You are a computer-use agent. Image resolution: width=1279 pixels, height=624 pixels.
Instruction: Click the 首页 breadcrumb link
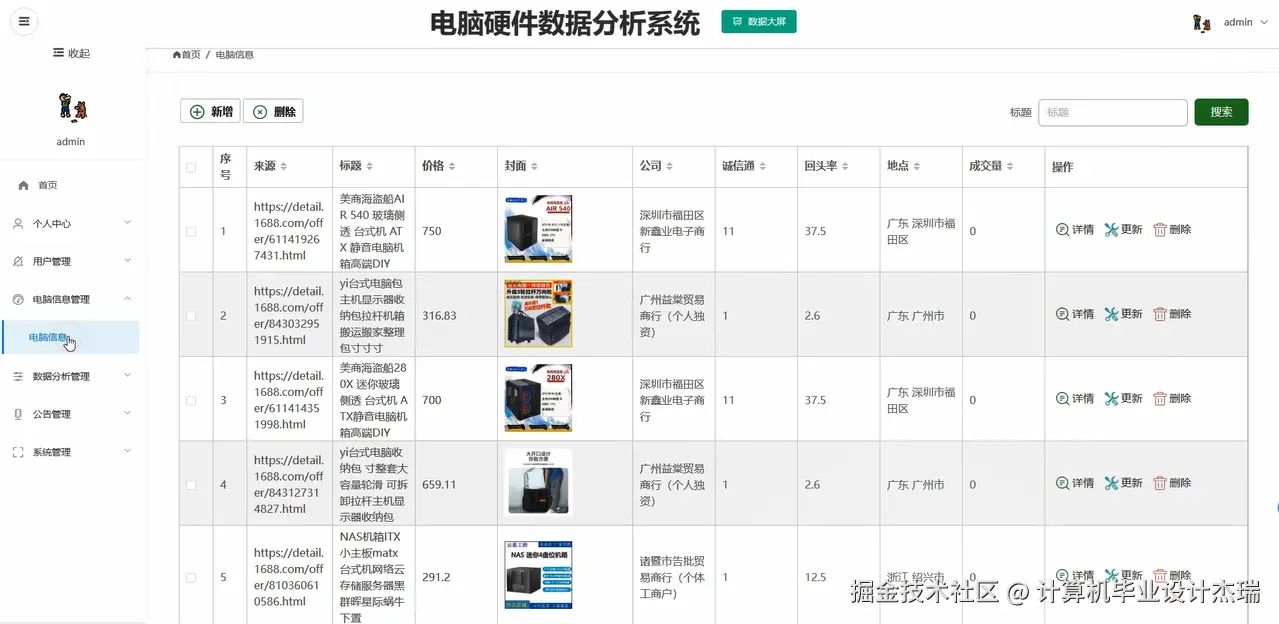tap(187, 55)
